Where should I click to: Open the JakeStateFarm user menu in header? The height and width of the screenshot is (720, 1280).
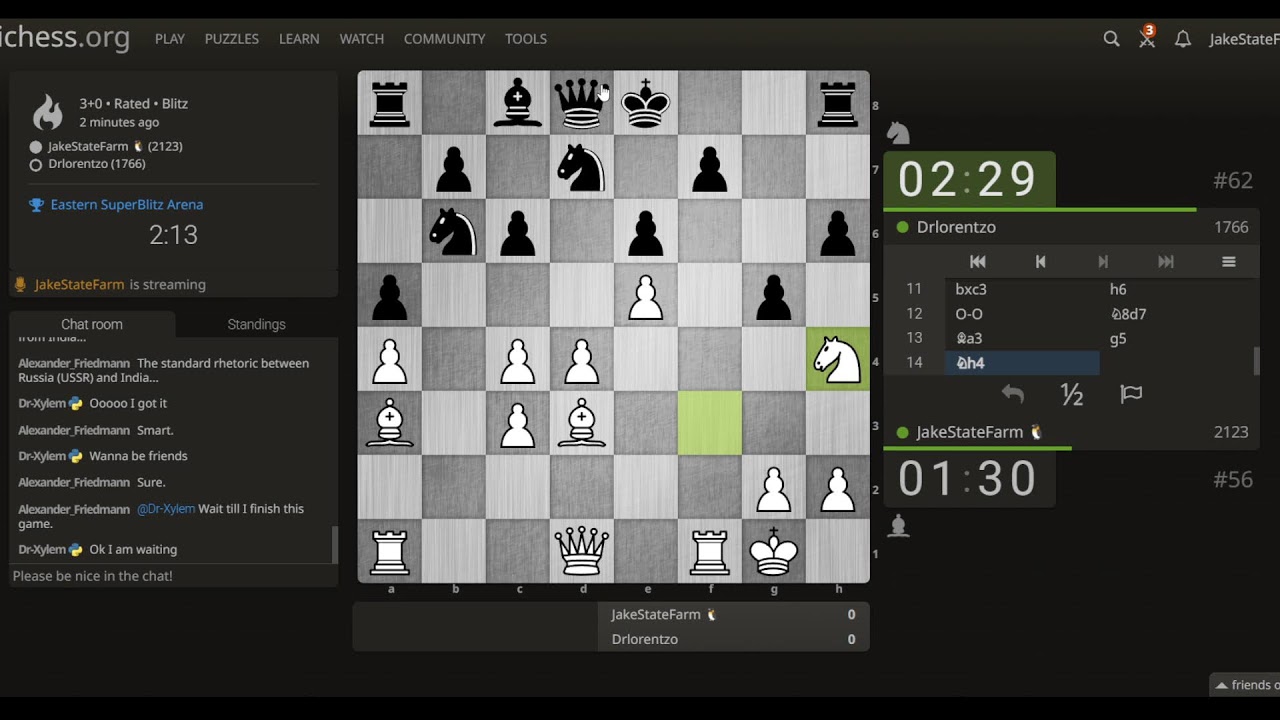[x=1244, y=39]
